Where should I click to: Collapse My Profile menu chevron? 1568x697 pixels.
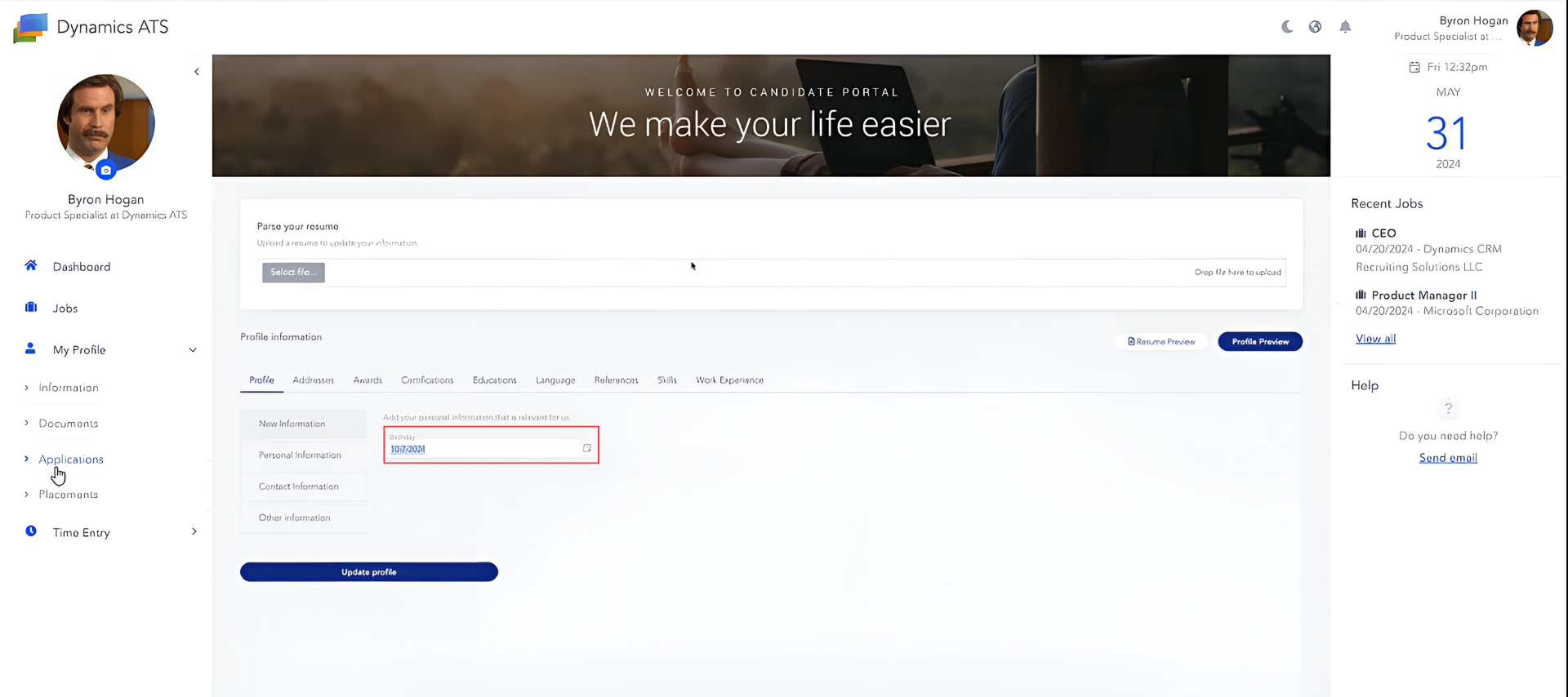pos(193,350)
